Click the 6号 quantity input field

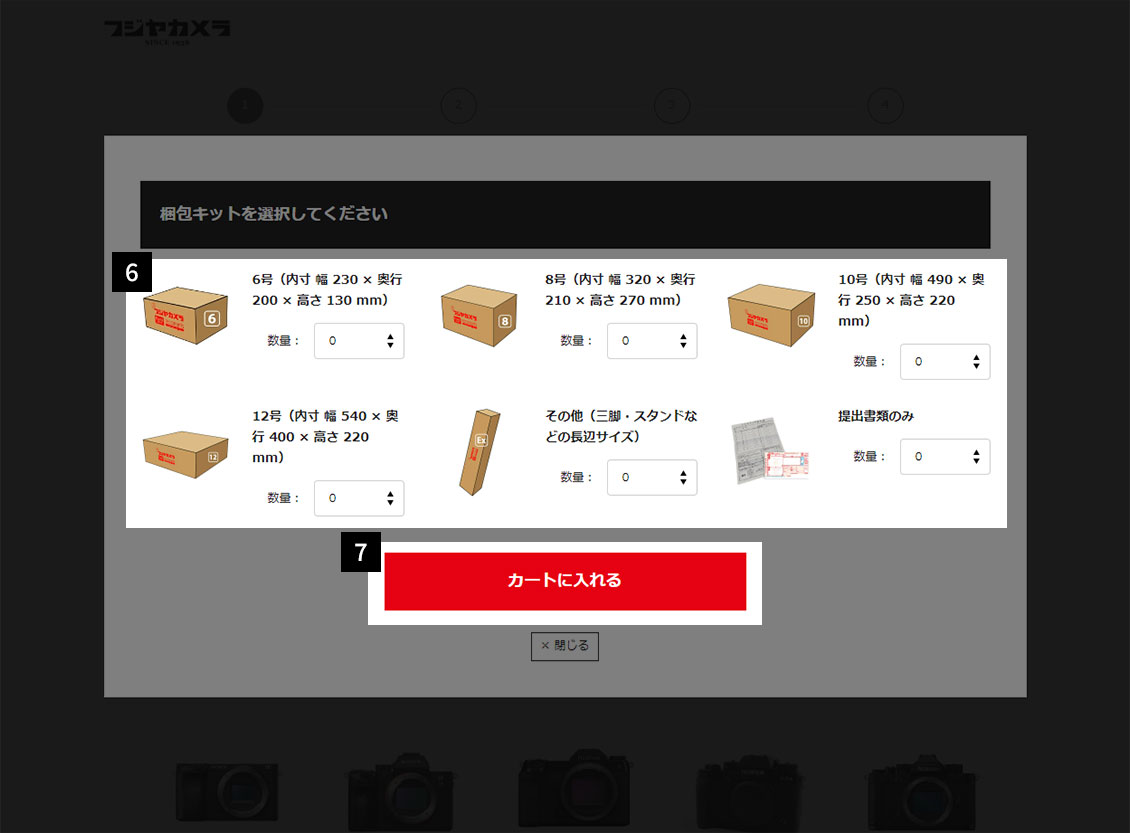(359, 341)
